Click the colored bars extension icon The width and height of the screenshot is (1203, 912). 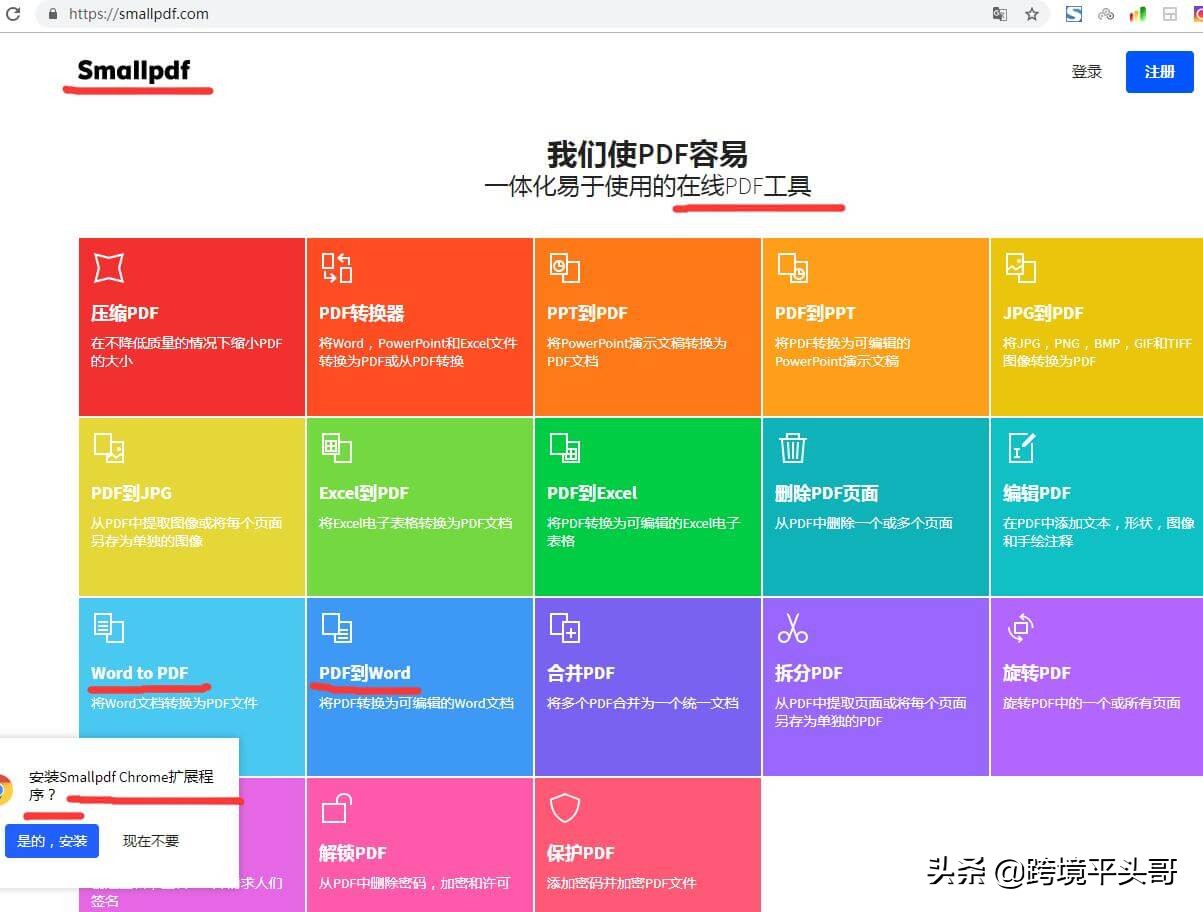point(1137,14)
